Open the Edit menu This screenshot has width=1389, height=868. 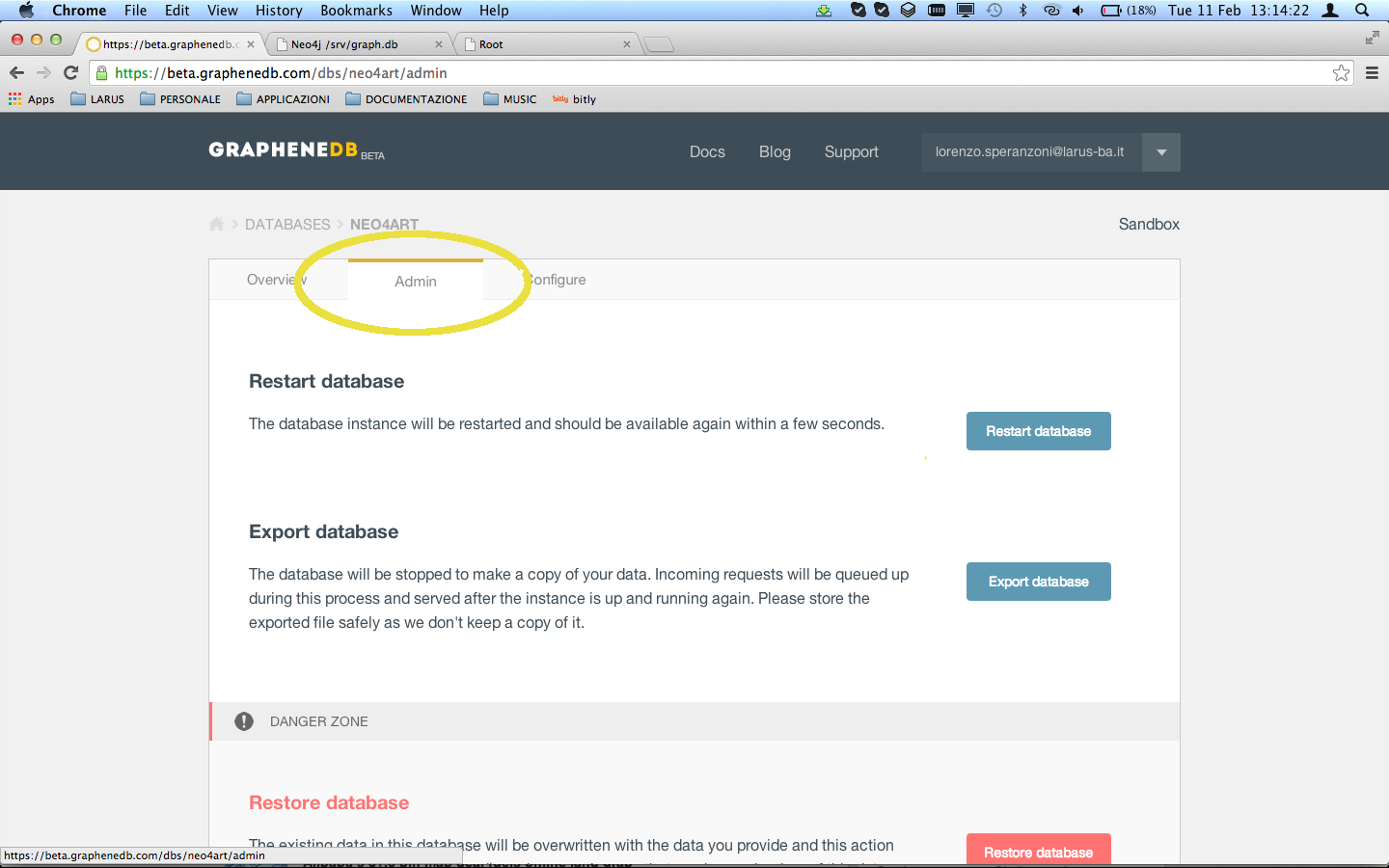pos(177,10)
